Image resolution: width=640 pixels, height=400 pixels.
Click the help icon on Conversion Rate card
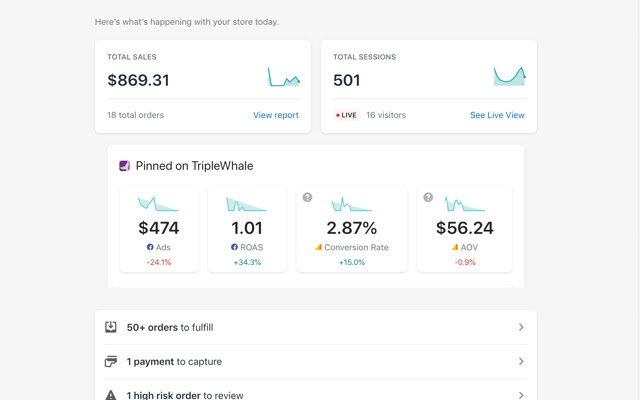(307, 197)
